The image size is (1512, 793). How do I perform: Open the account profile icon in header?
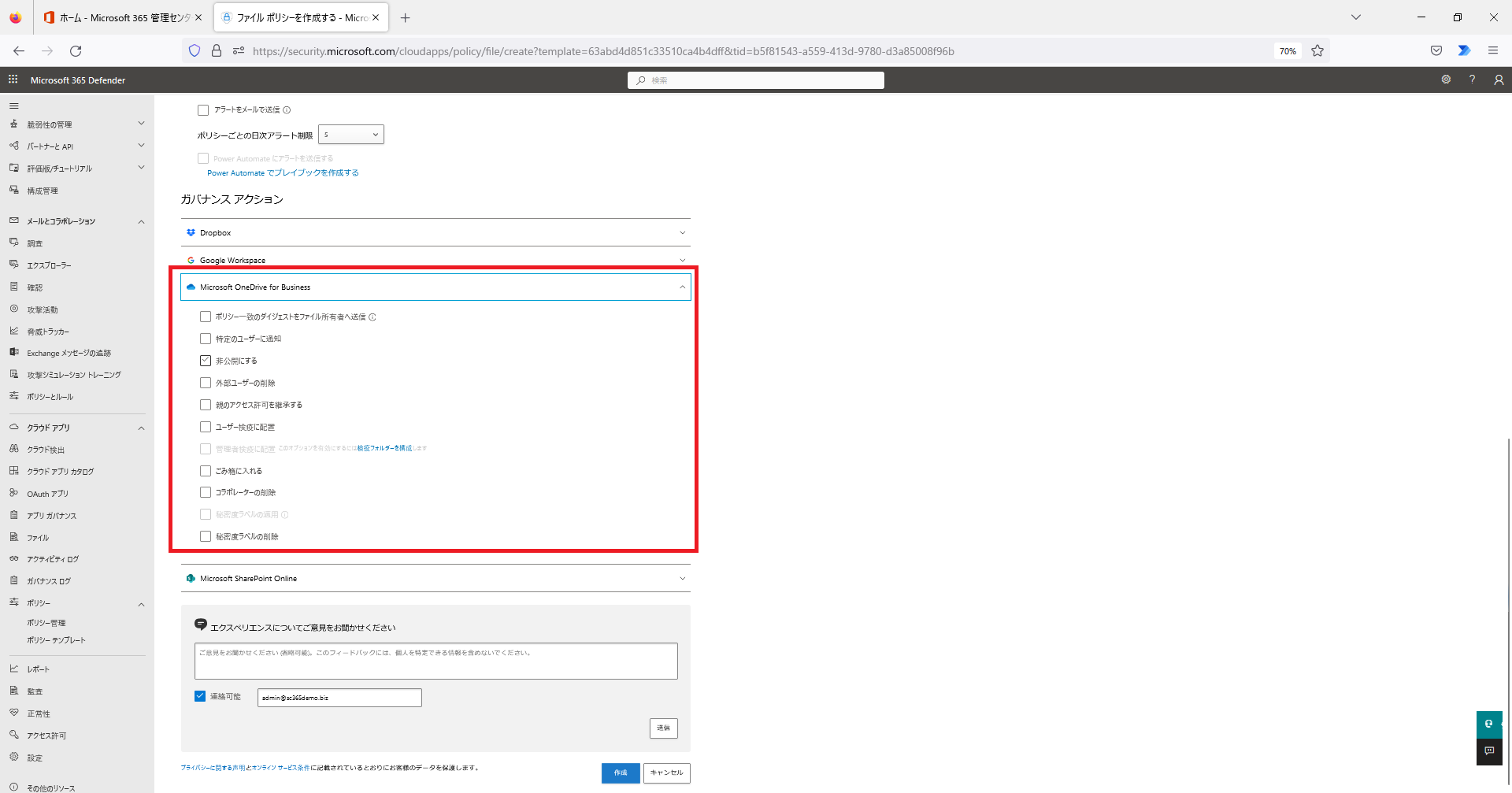coord(1499,80)
